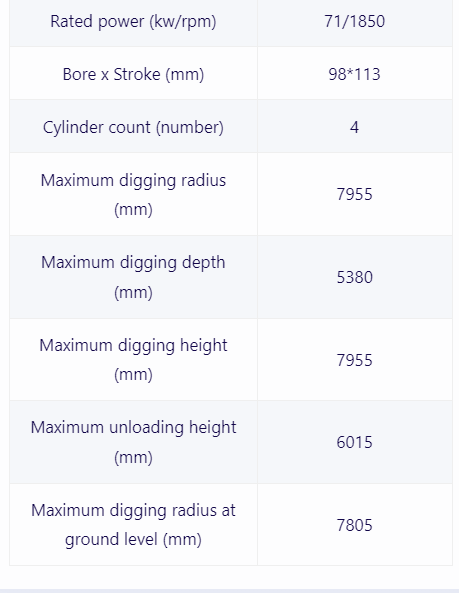The width and height of the screenshot is (459, 593).
Task: Click the Bore x Stroke (mm) label
Action: [x=133, y=74]
